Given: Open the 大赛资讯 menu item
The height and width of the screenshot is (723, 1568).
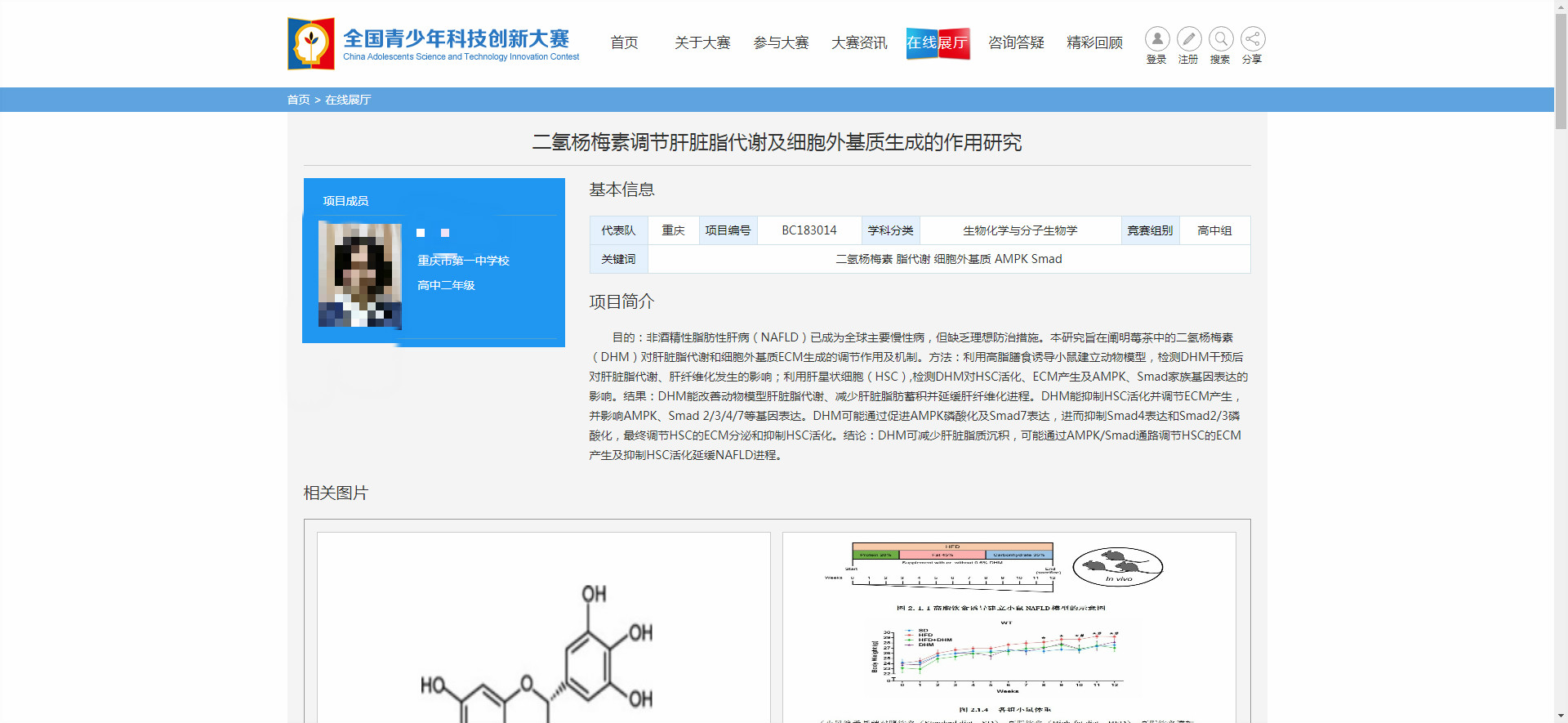Looking at the screenshot, I should (859, 42).
